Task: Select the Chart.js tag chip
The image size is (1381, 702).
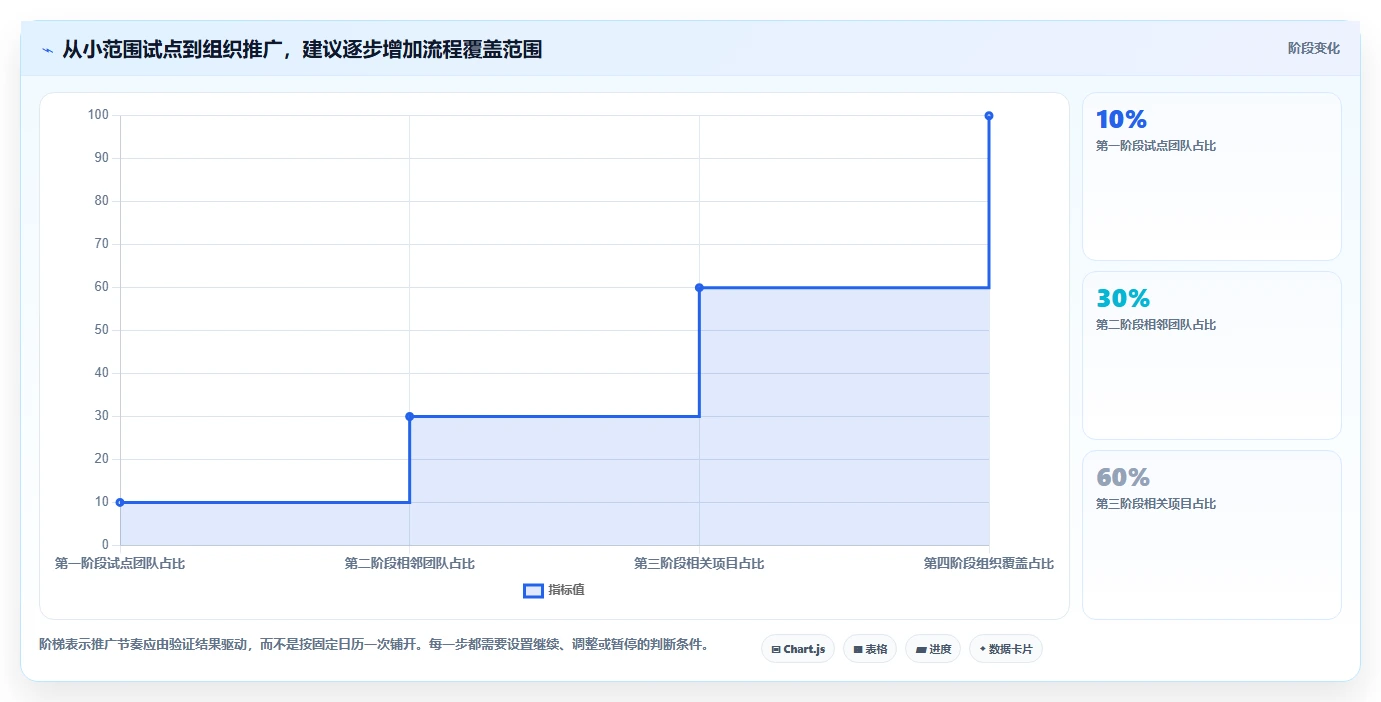Action: click(x=798, y=649)
